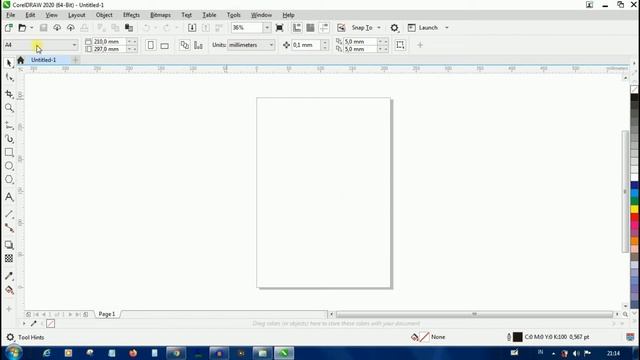Click the Open file folder icon
Screen dimensions: 640x360
22,28
